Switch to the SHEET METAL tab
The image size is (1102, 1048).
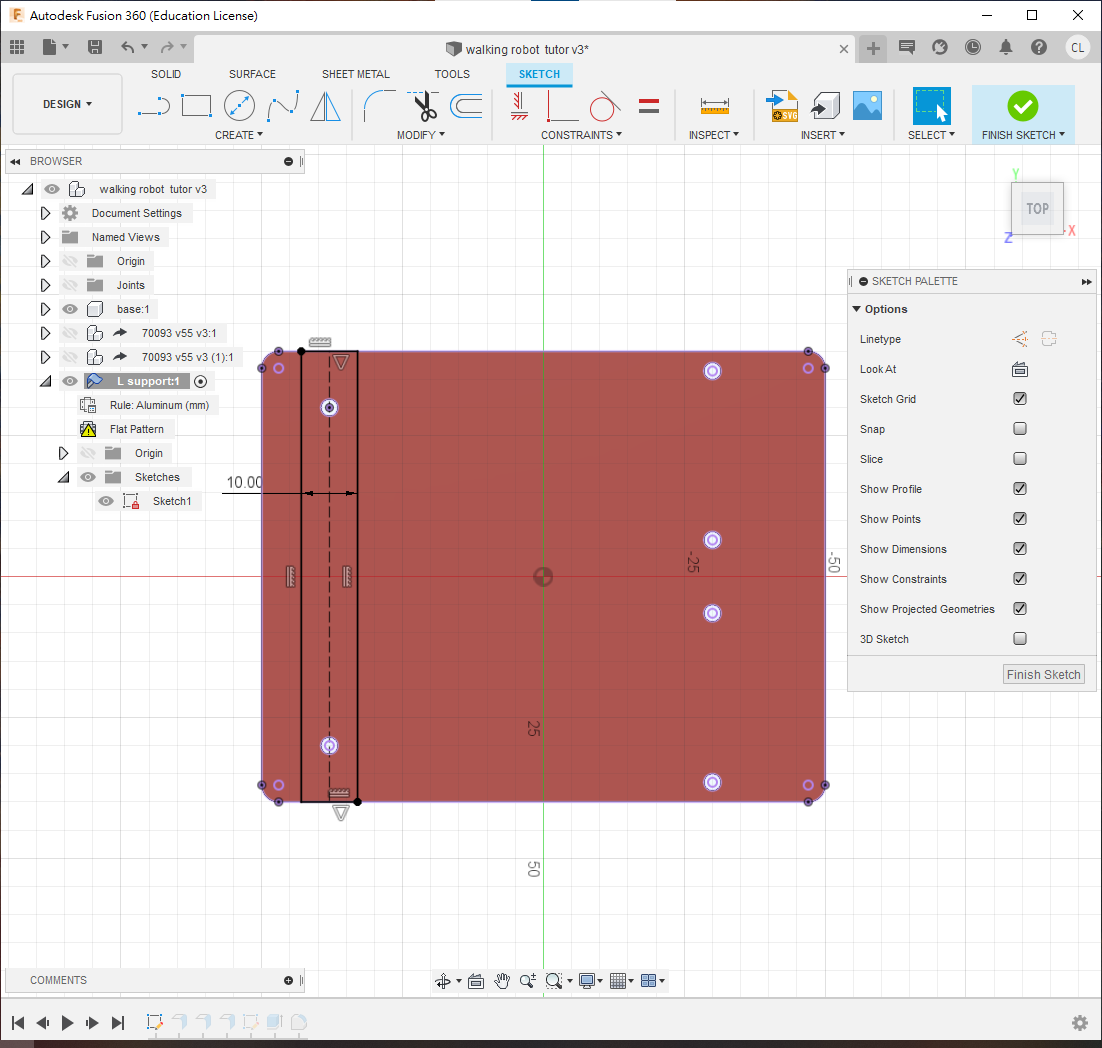pyautogui.click(x=355, y=74)
